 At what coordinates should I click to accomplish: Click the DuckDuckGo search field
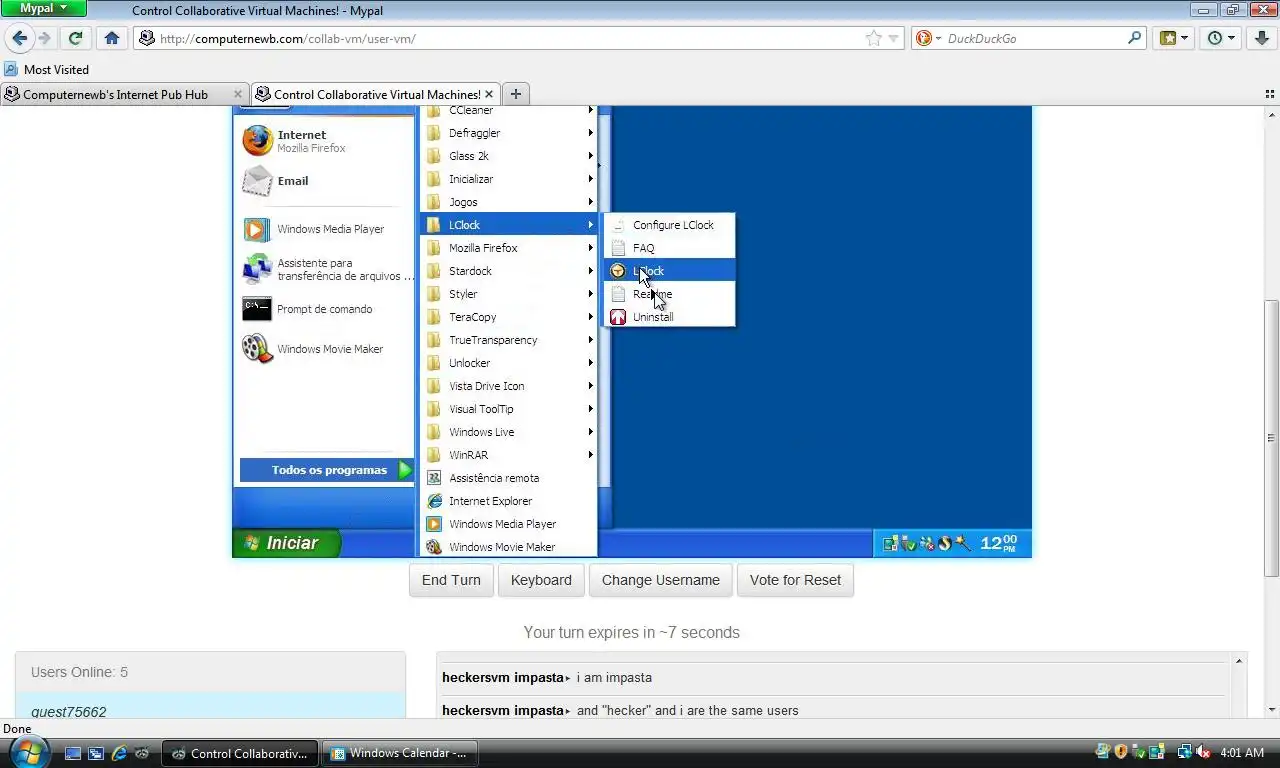[x=1033, y=38]
